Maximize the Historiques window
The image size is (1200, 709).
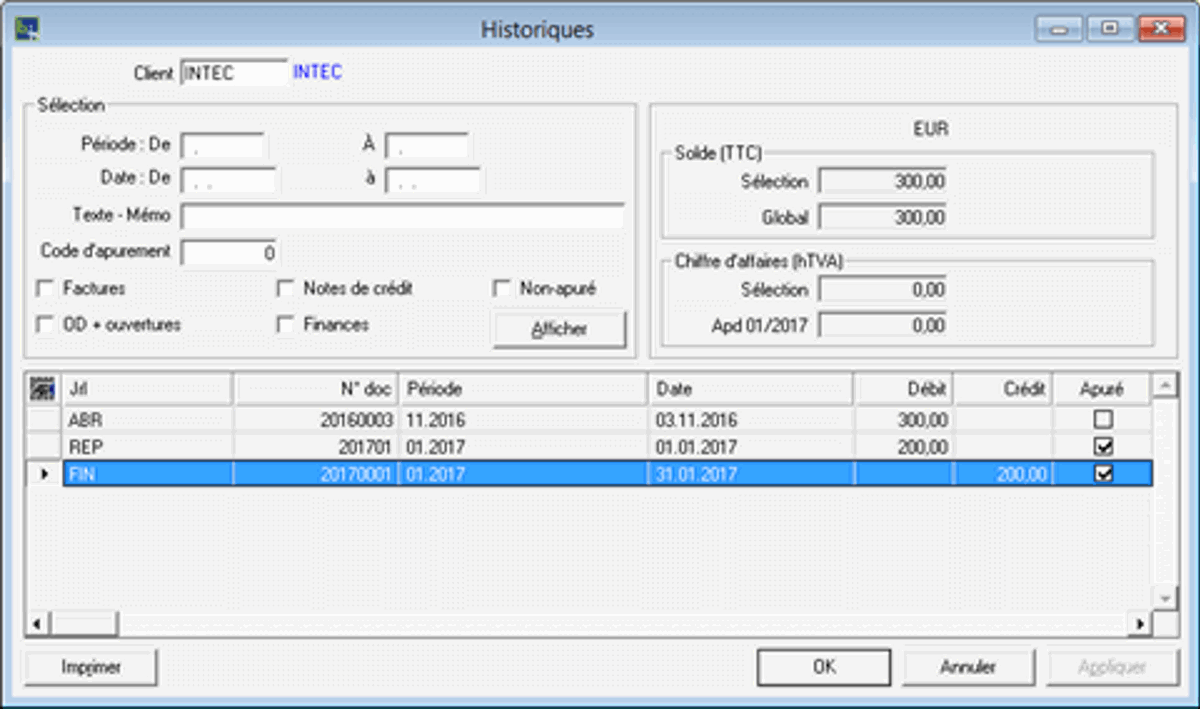1110,29
